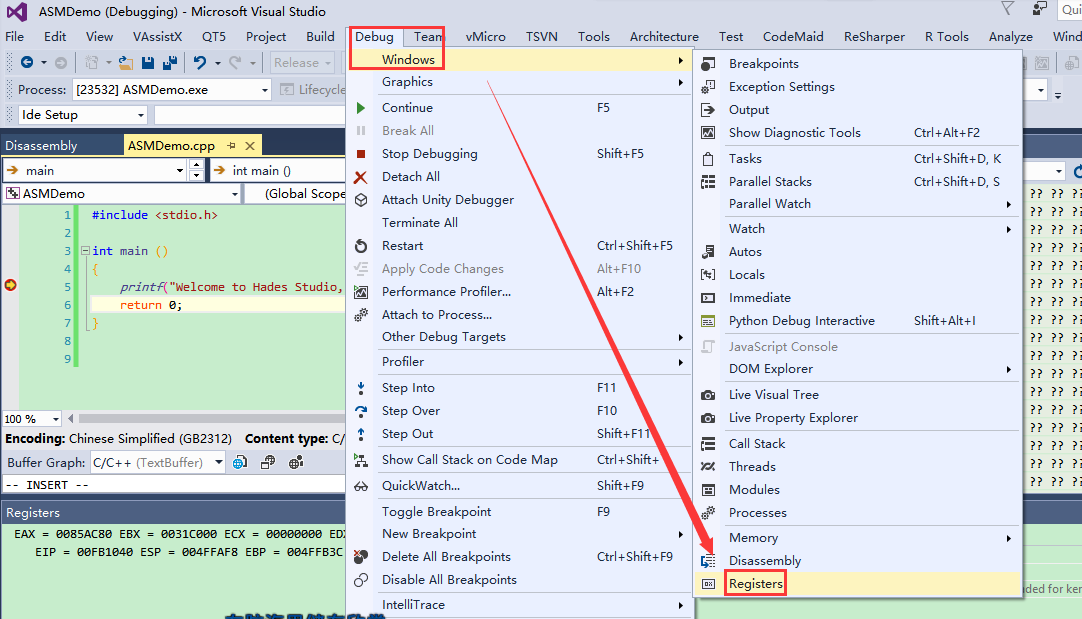Click the breakpoint marker on line 5
This screenshot has width=1082, height=619.
click(x=11, y=286)
